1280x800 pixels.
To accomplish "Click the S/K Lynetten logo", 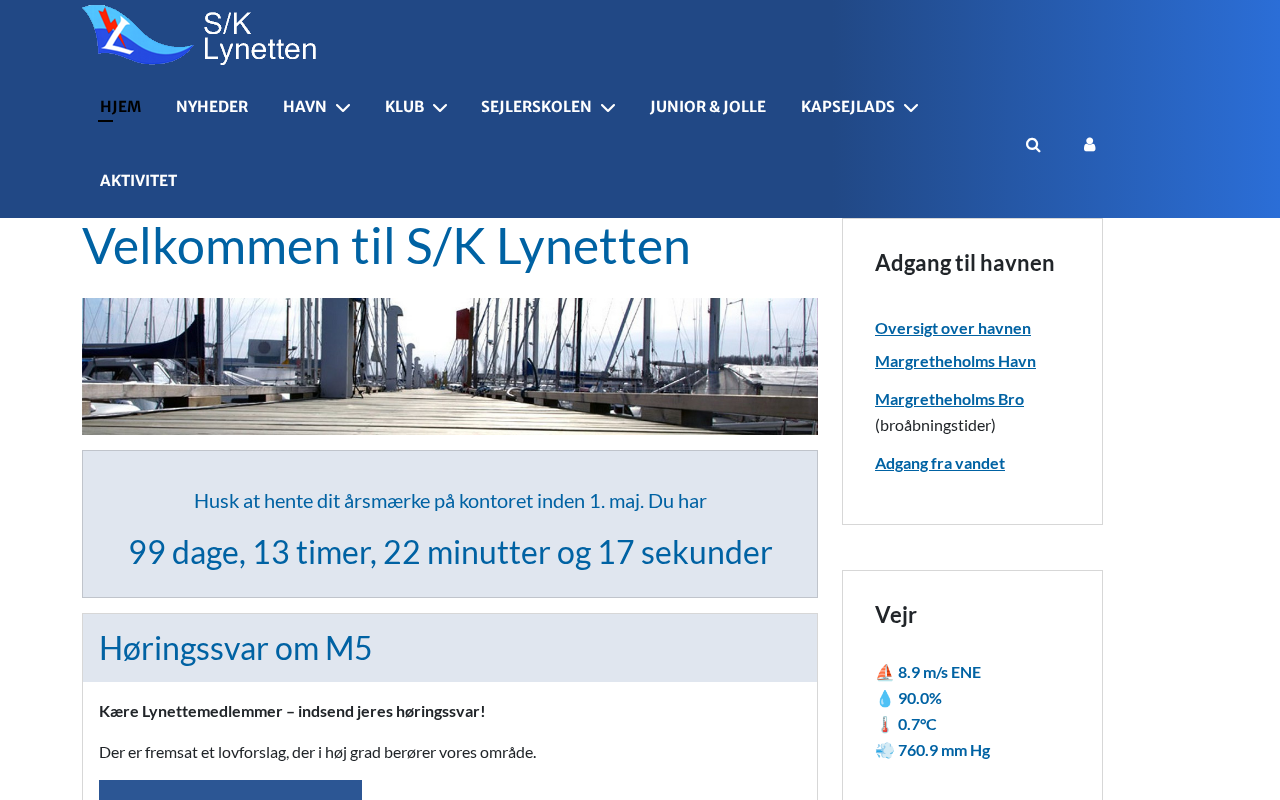I will tap(199, 36).
